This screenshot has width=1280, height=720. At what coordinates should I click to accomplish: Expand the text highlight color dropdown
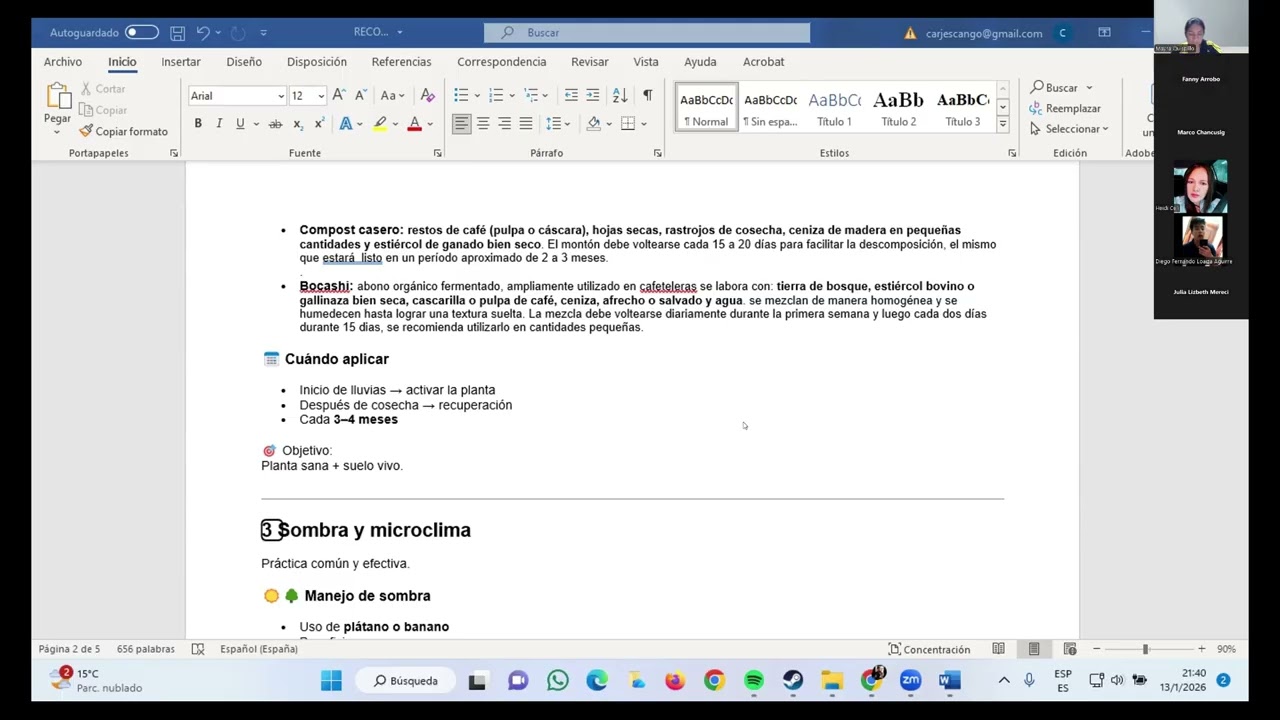coord(396,124)
